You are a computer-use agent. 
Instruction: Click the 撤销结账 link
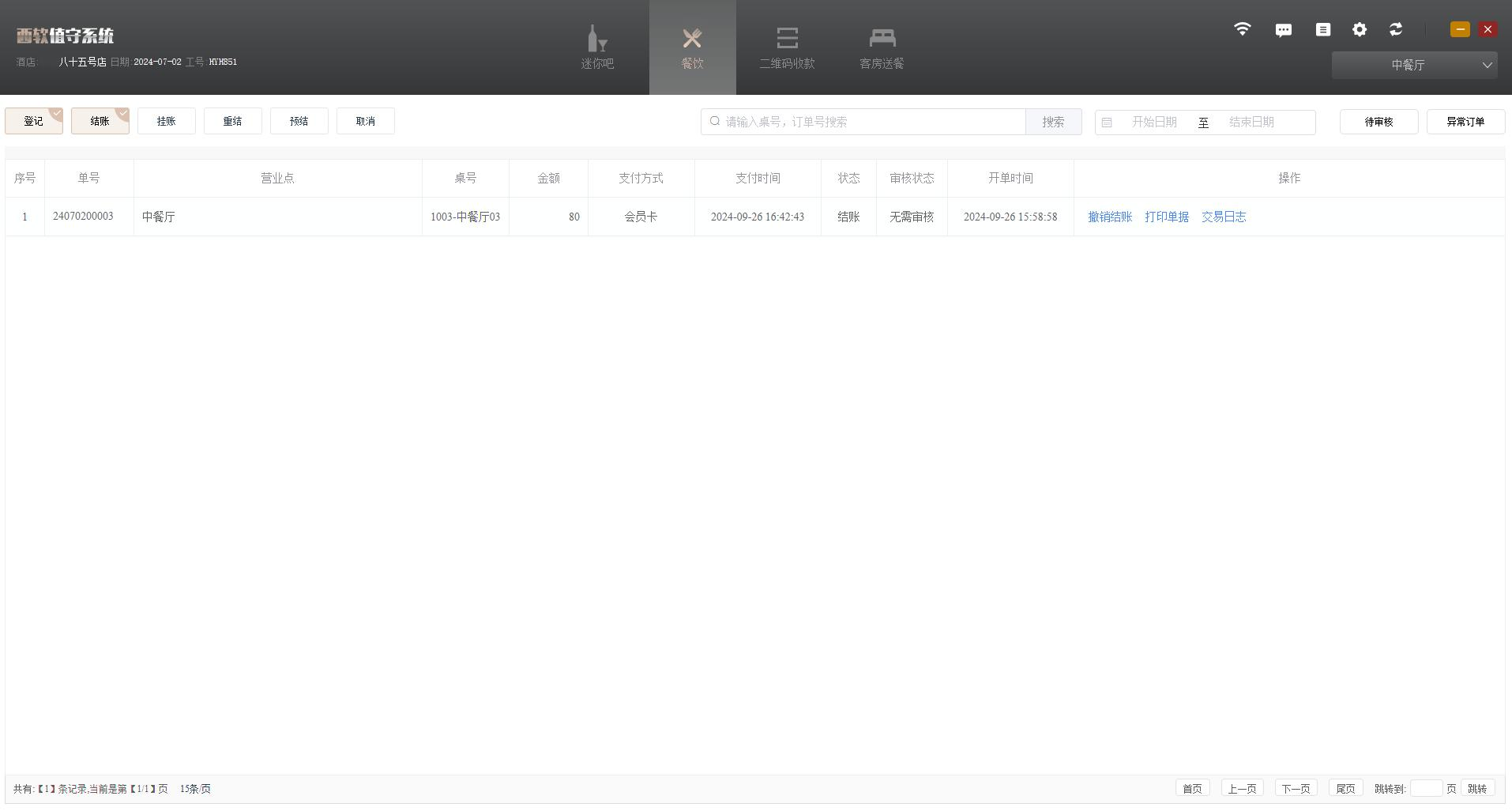(1109, 217)
